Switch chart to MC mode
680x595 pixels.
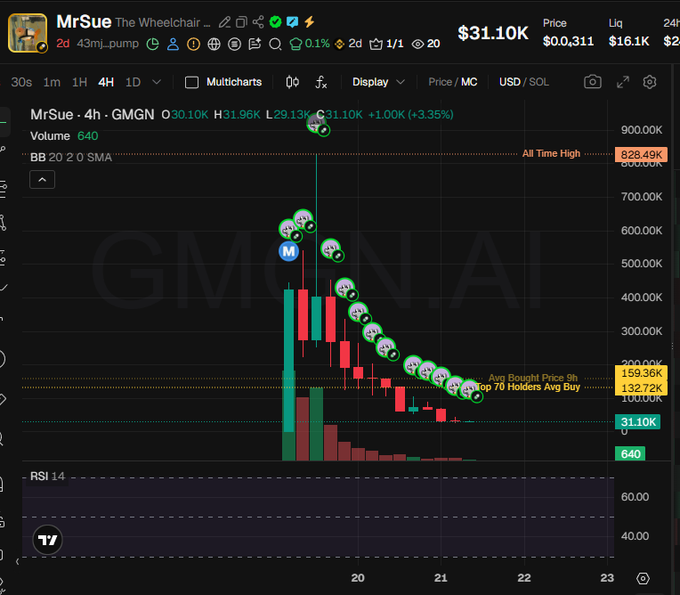point(469,82)
